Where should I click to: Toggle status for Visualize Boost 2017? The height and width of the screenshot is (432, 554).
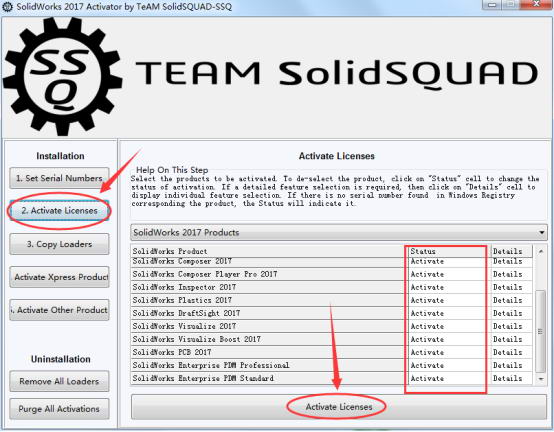coord(449,340)
